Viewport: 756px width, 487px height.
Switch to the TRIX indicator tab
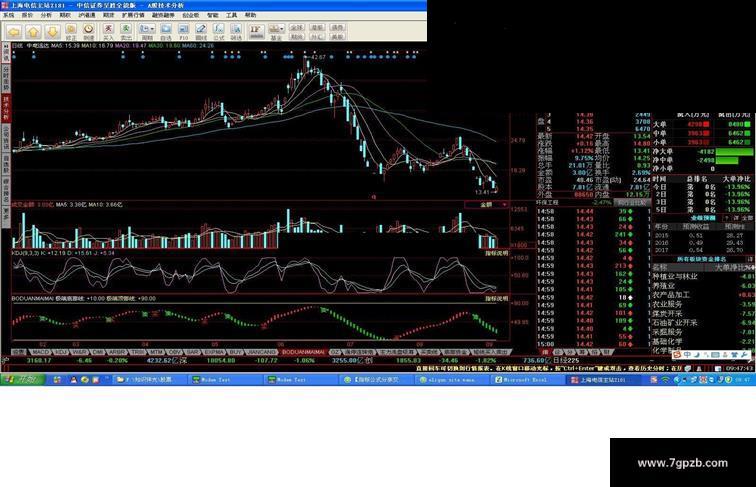[138, 352]
